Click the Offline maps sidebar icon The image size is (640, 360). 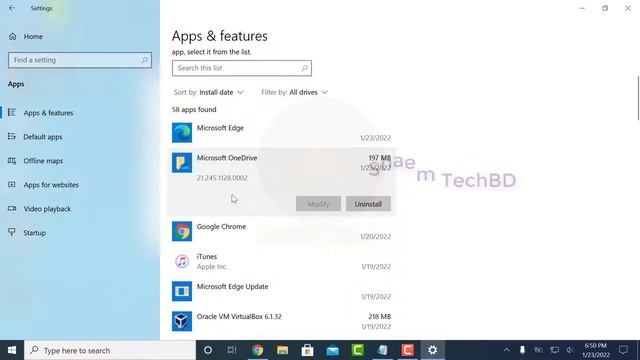click(x=12, y=160)
